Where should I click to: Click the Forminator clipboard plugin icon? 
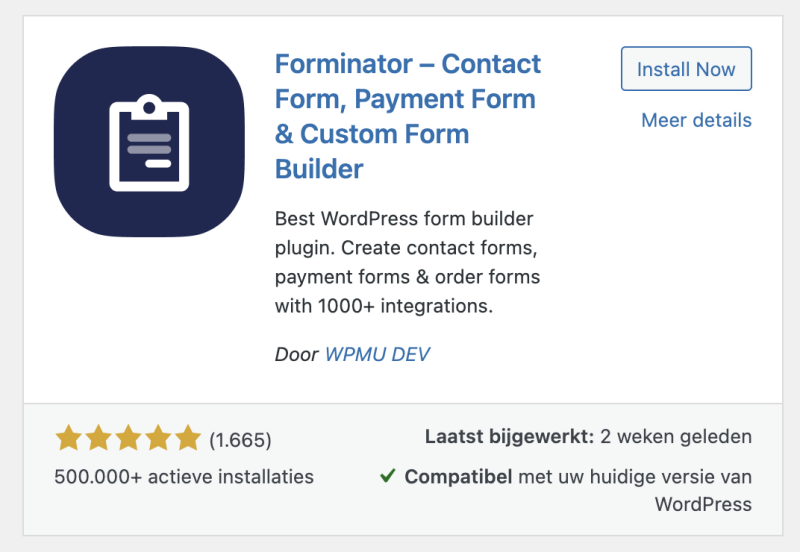point(149,142)
